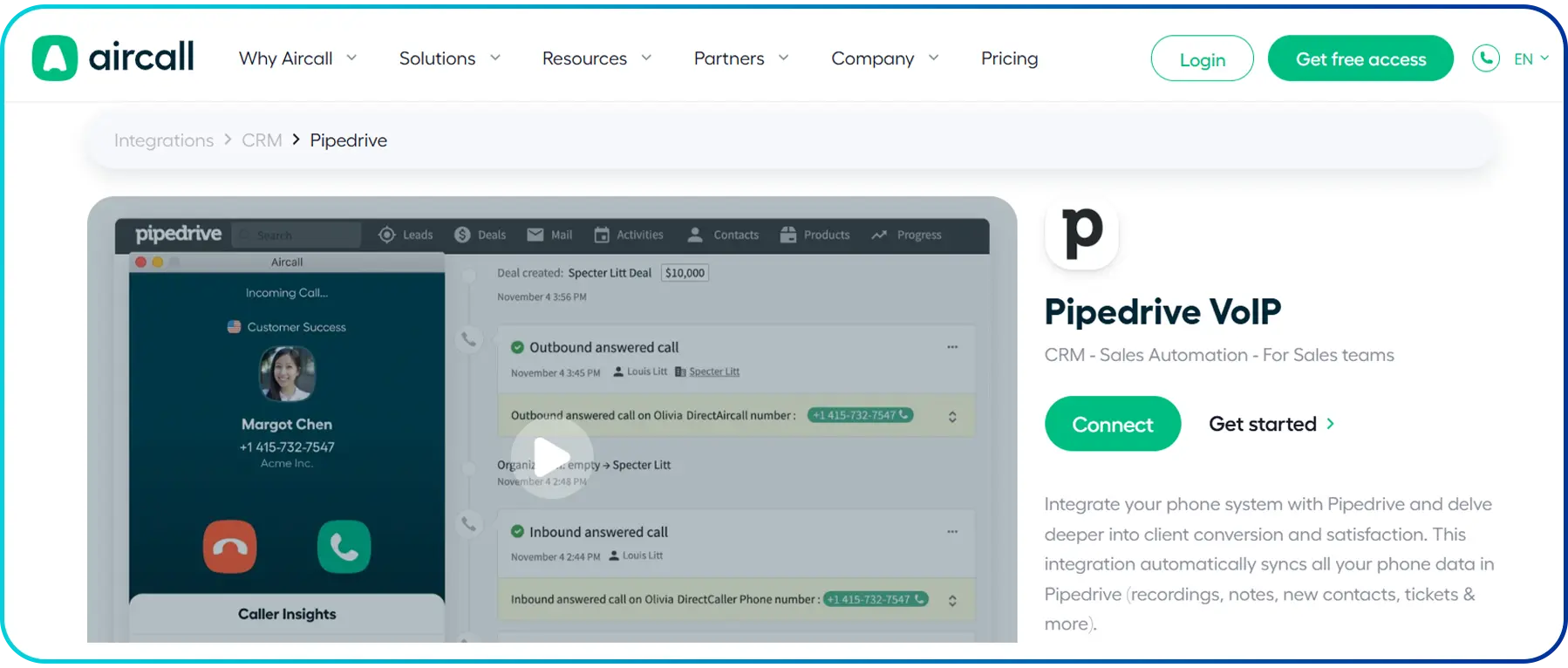Expand the Resources chevron
Screen dimensions: 1568x668
pyautogui.click(x=646, y=58)
